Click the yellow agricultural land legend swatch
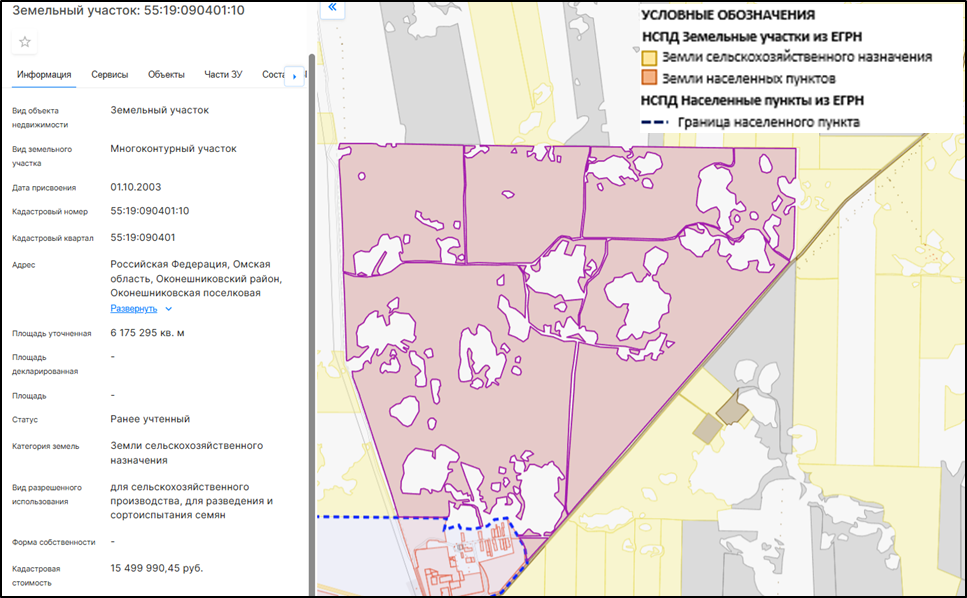 click(649, 58)
